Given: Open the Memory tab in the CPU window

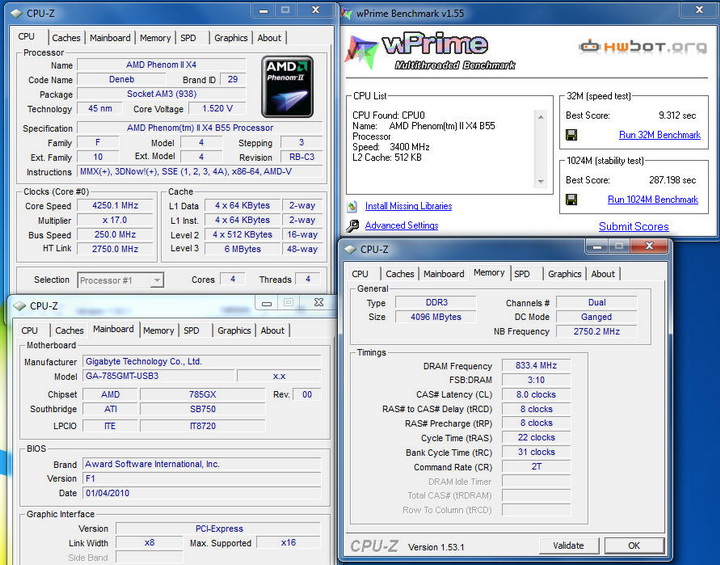Looking at the screenshot, I should click(155, 38).
